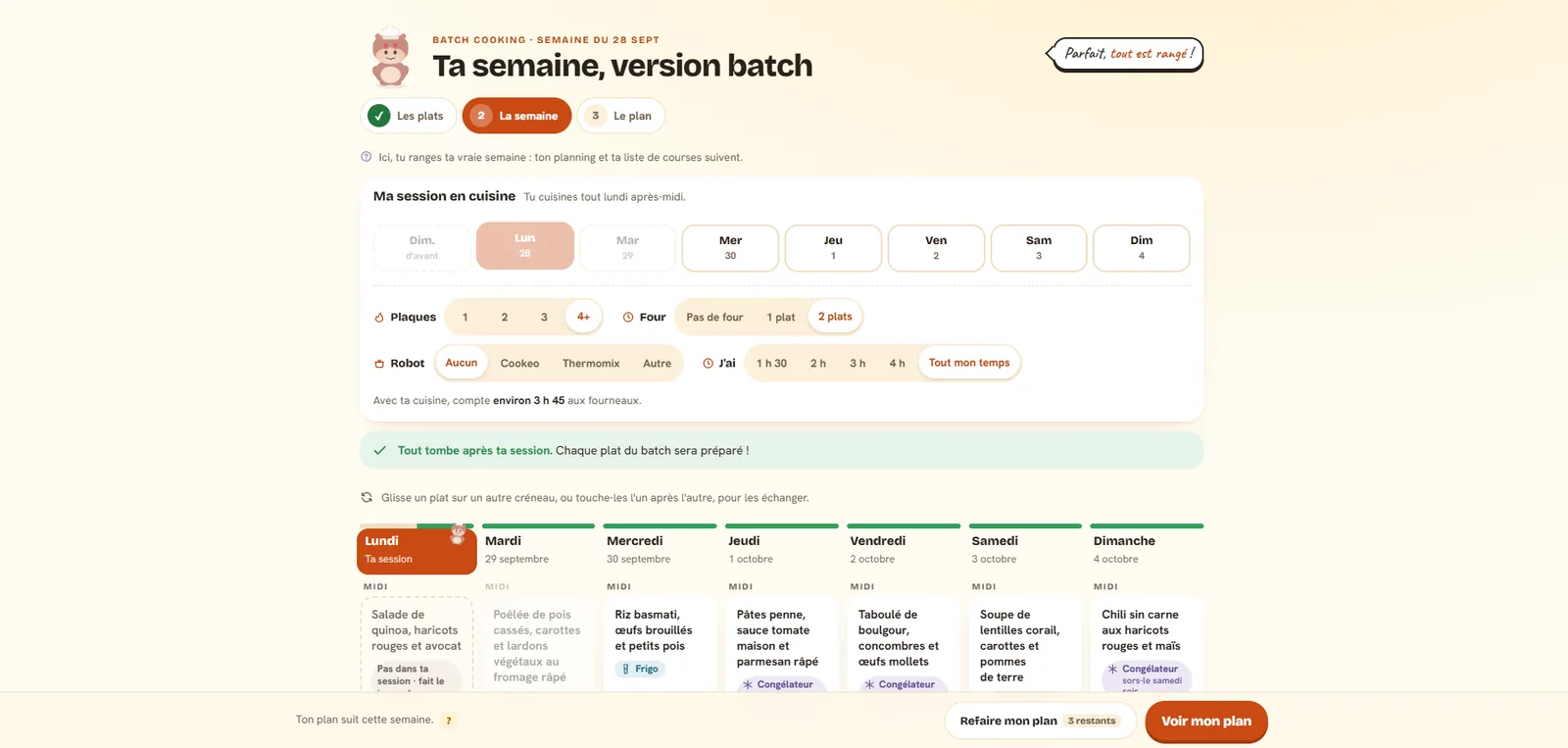The image size is (1568, 748).
Task: Select Lun 28 session day
Action: (525, 246)
